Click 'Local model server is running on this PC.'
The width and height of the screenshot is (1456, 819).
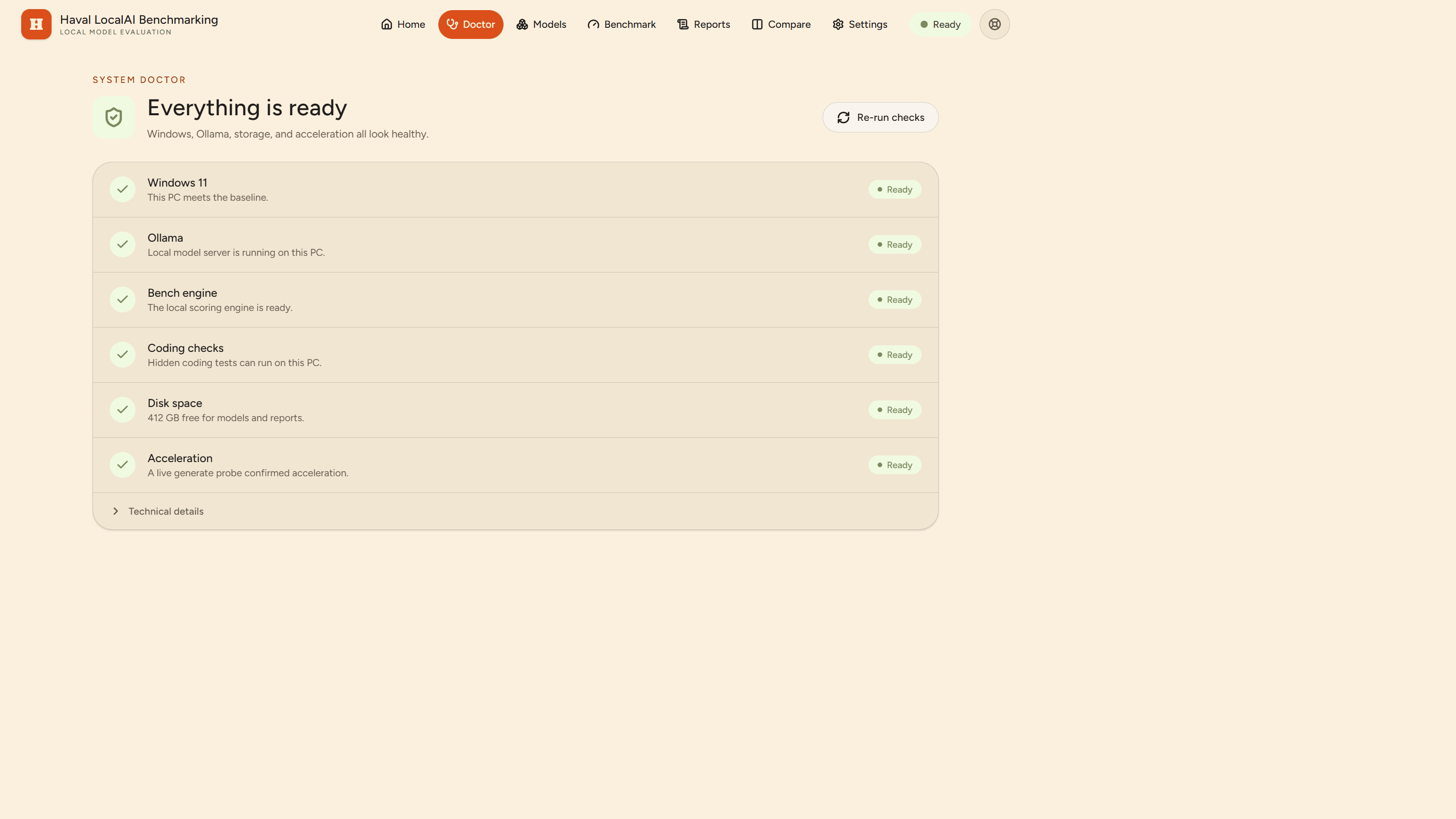coord(236,252)
